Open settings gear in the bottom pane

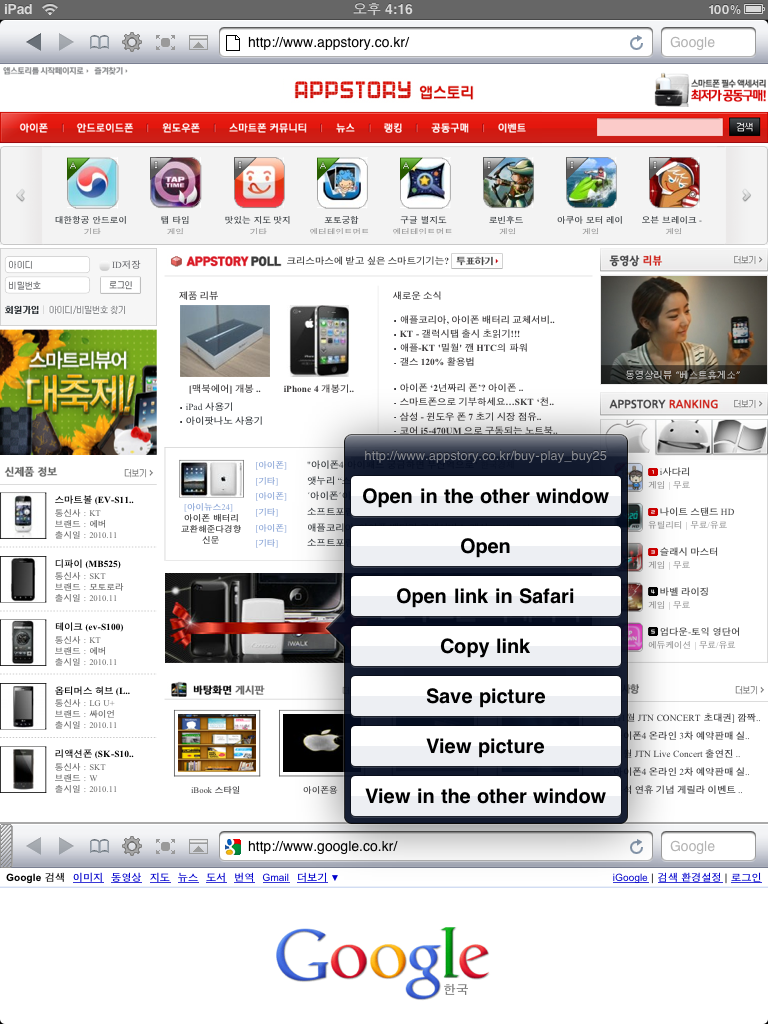(132, 846)
